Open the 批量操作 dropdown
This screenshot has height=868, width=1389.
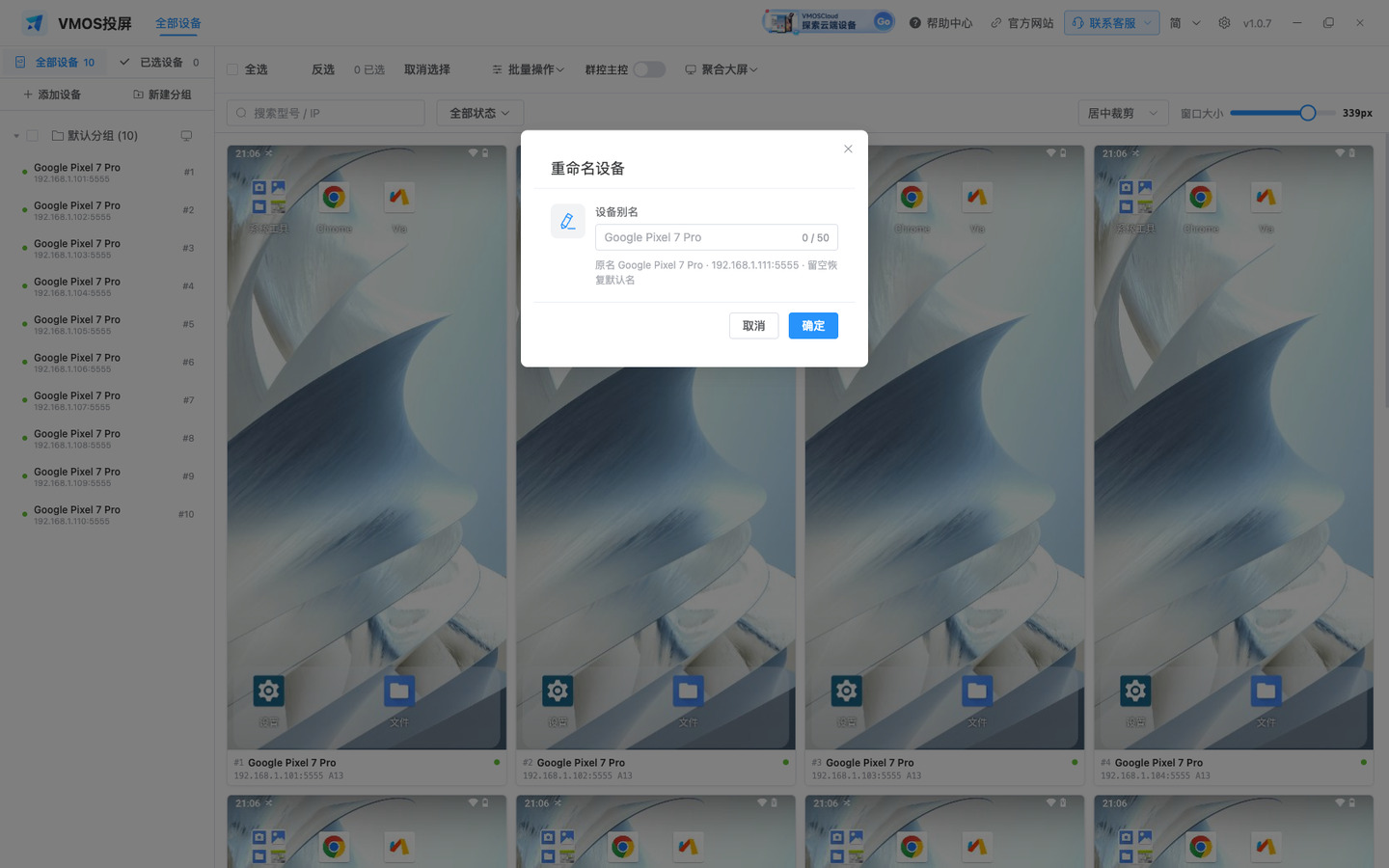528,69
